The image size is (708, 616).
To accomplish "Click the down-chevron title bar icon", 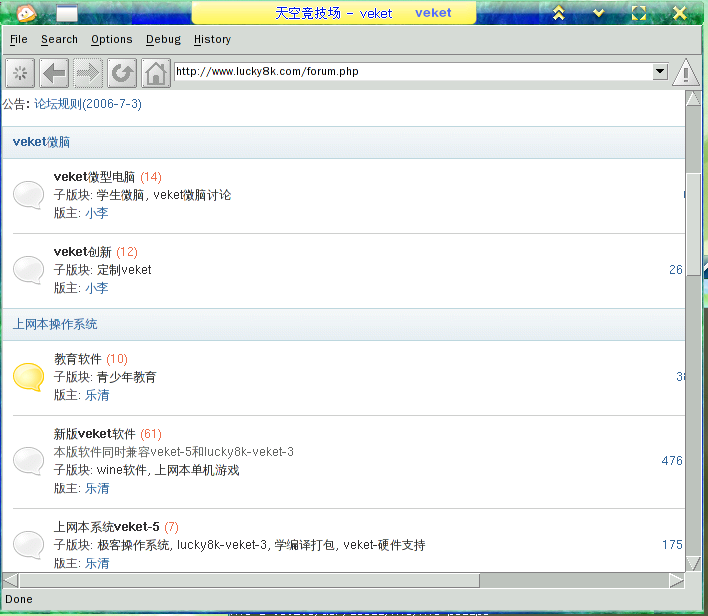I will click(598, 13).
